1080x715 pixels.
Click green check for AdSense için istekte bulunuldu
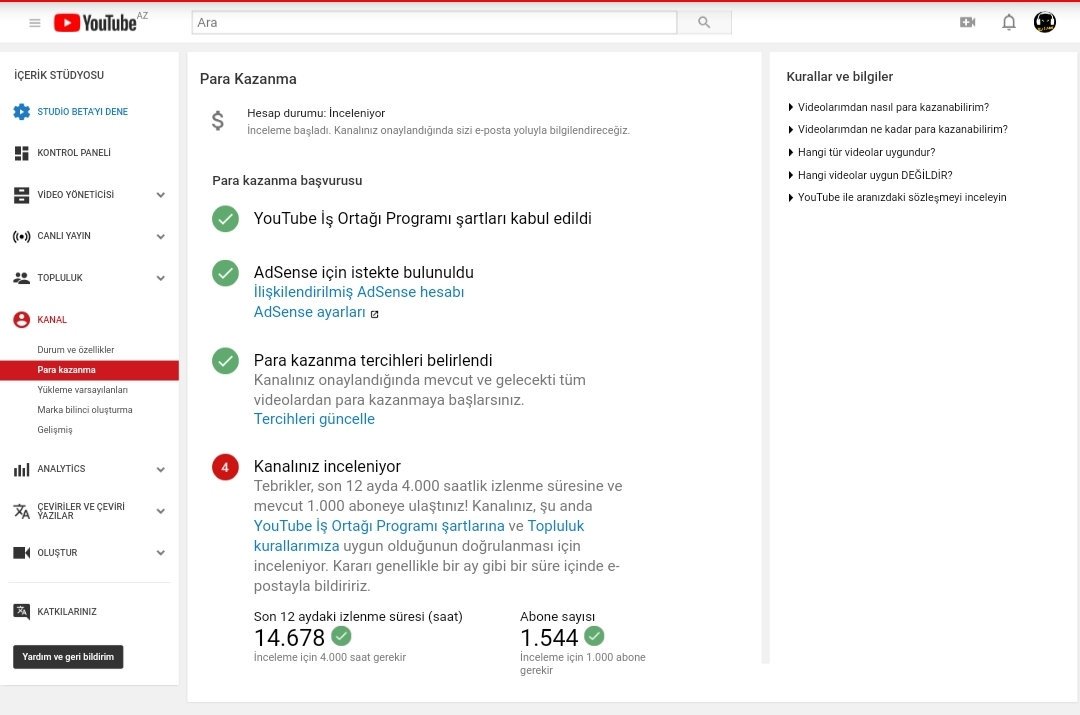[x=225, y=273]
